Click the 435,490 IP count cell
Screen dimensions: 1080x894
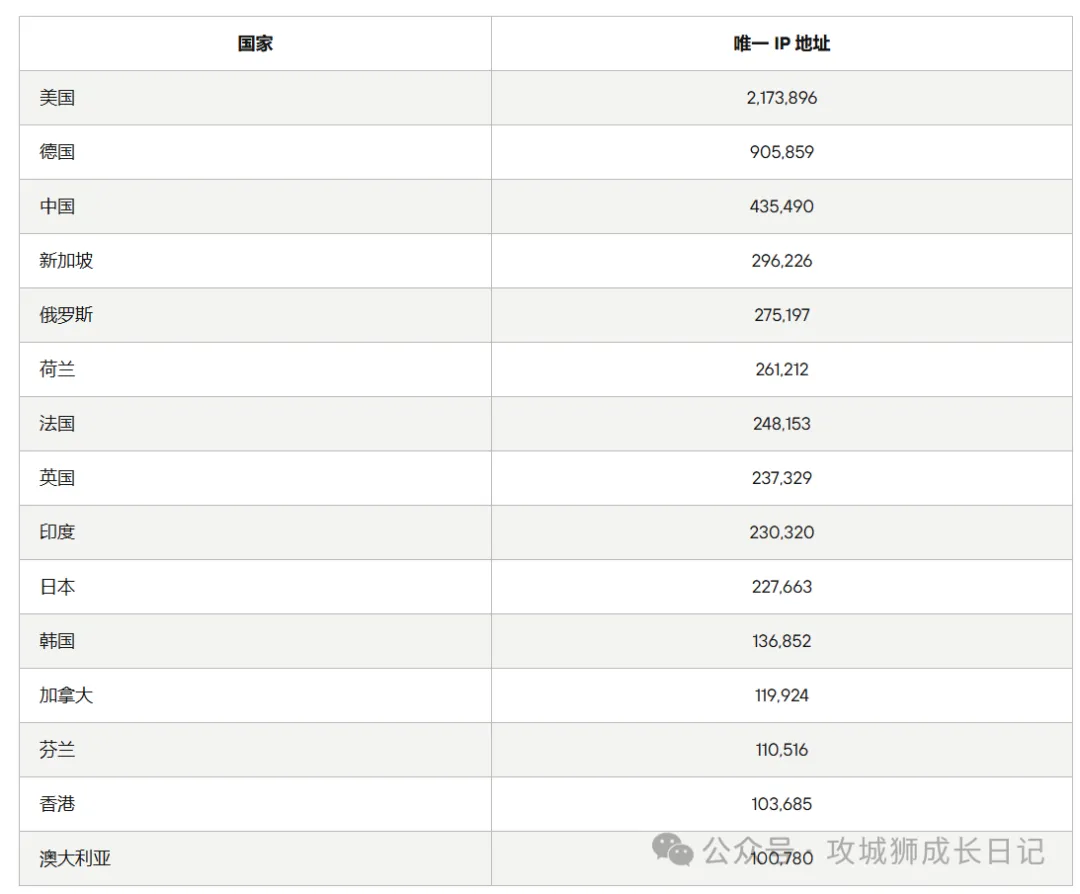coord(781,207)
